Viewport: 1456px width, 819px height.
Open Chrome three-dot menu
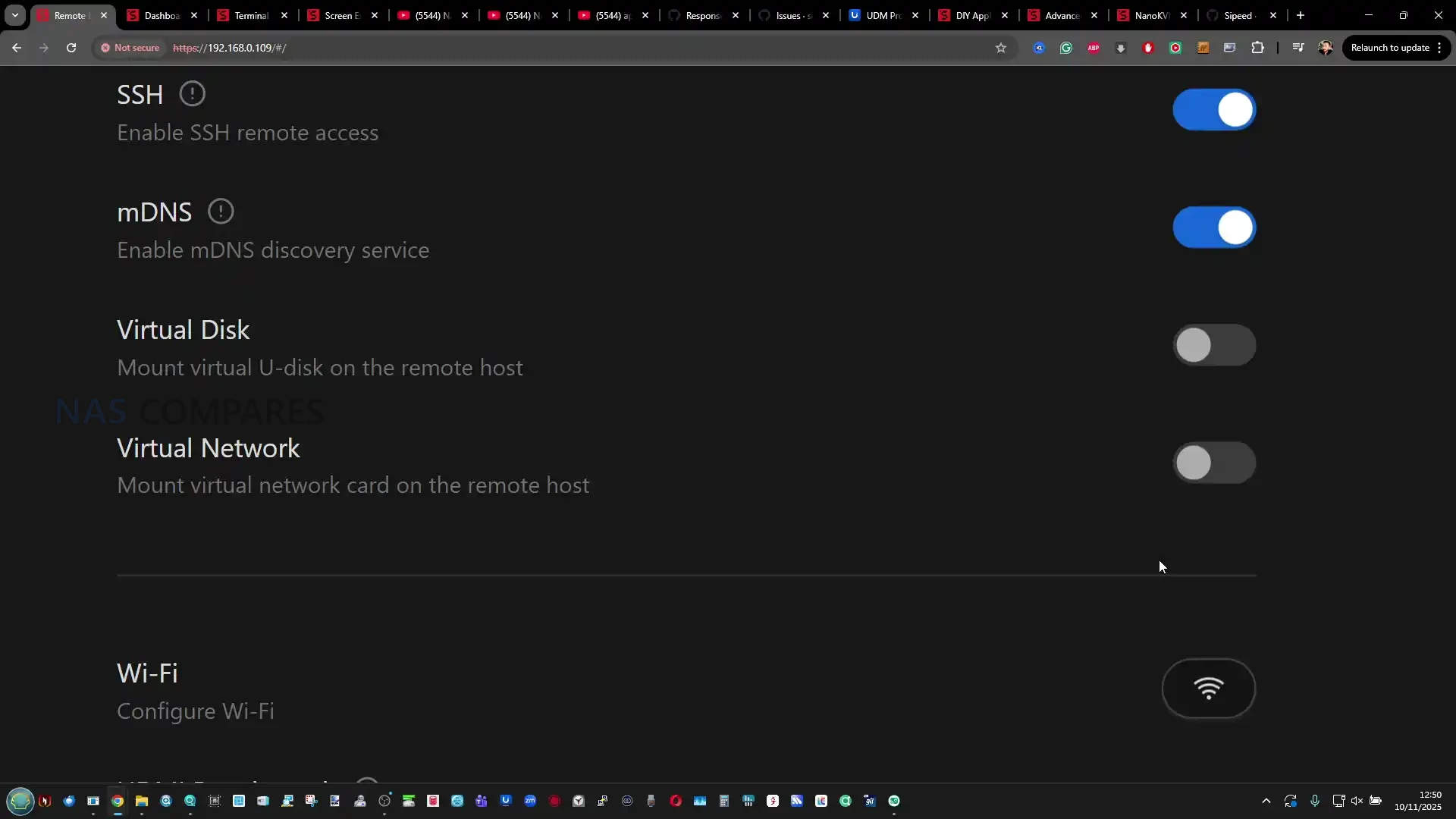(x=1439, y=48)
